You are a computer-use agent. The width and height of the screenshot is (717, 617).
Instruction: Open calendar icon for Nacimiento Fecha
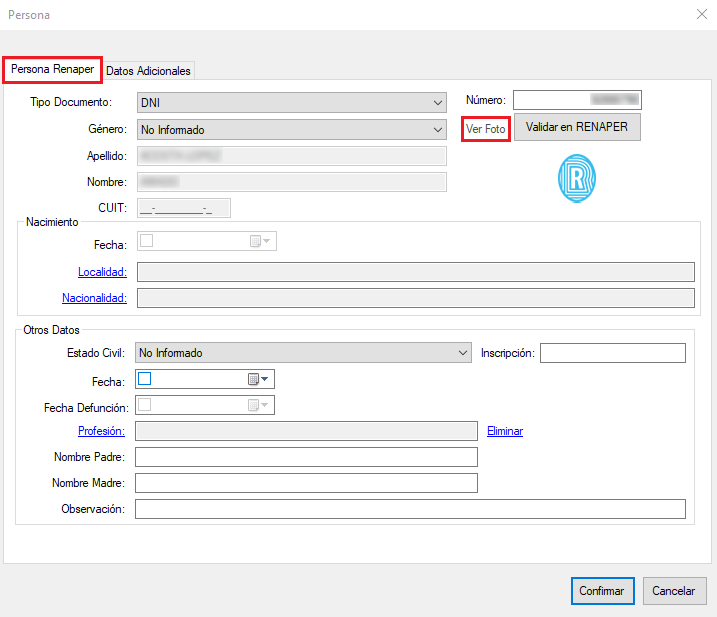[255, 241]
